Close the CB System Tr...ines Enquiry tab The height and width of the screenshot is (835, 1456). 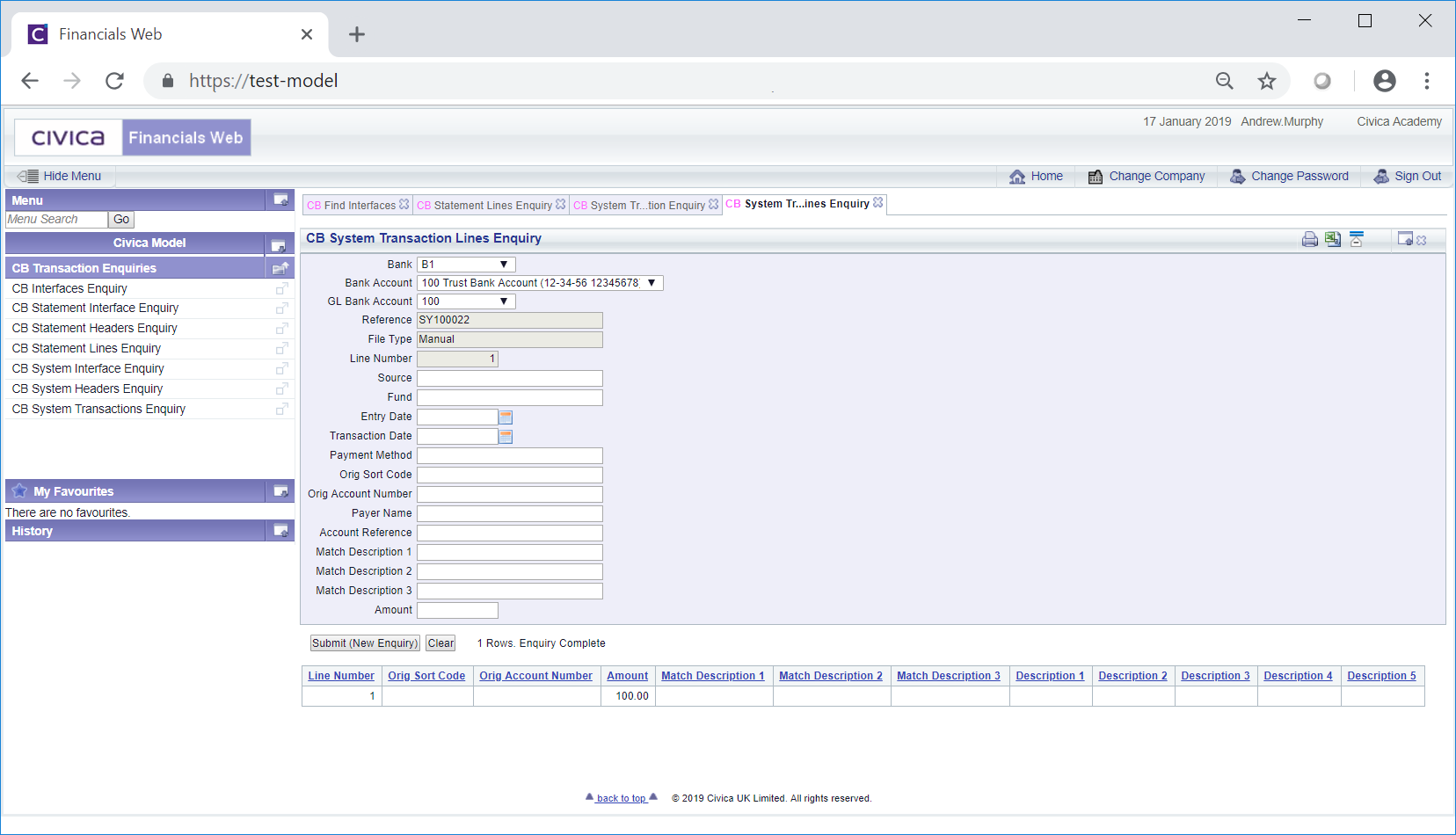(878, 202)
